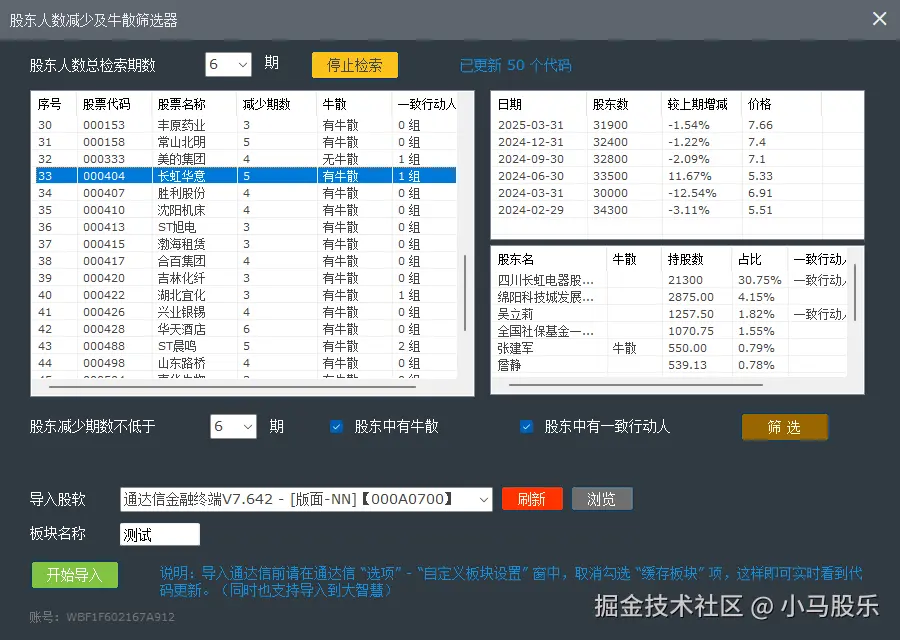
Task: Click the 筛选 button to run screening
Action: click(784, 426)
